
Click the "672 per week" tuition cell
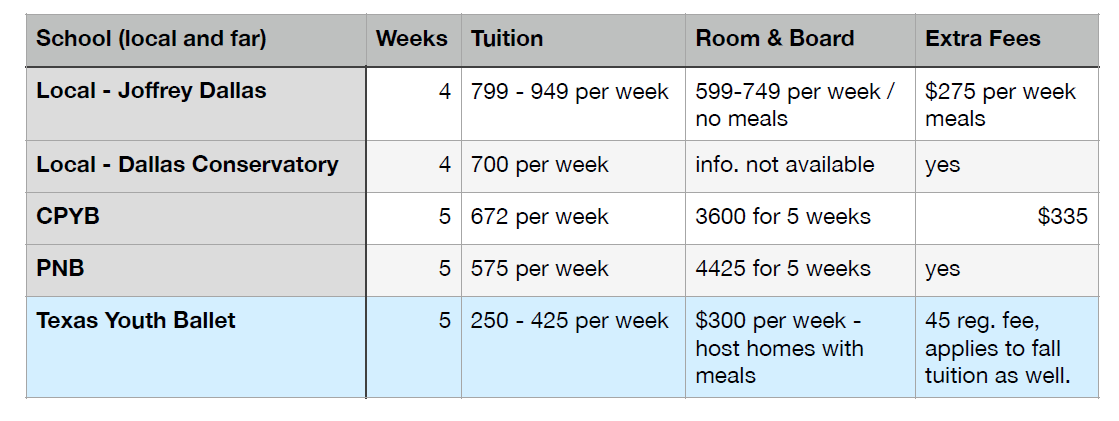(x=540, y=217)
